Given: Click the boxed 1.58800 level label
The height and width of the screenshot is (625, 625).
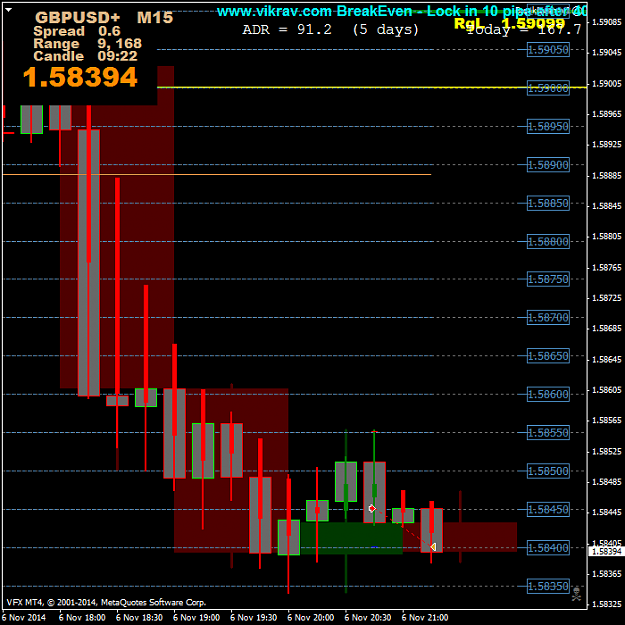Looking at the screenshot, I should pos(548,242).
